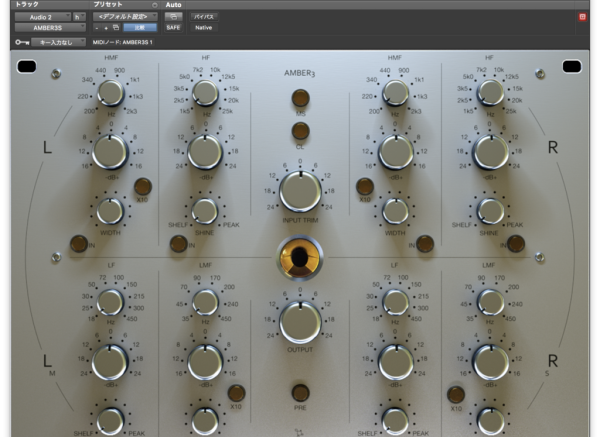Toggle the left LMF X10 button
This screenshot has width=600, height=437.
point(236,393)
